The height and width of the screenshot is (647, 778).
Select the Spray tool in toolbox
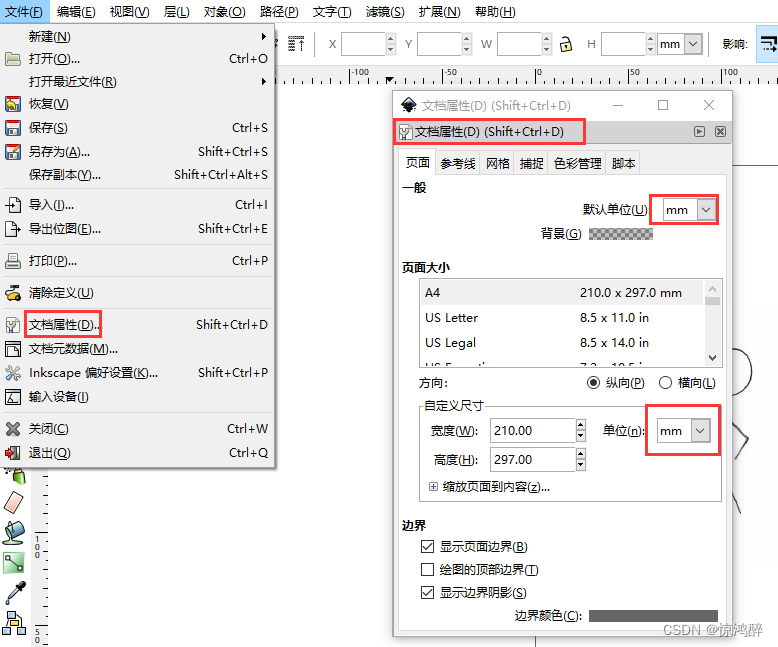[x=16, y=475]
